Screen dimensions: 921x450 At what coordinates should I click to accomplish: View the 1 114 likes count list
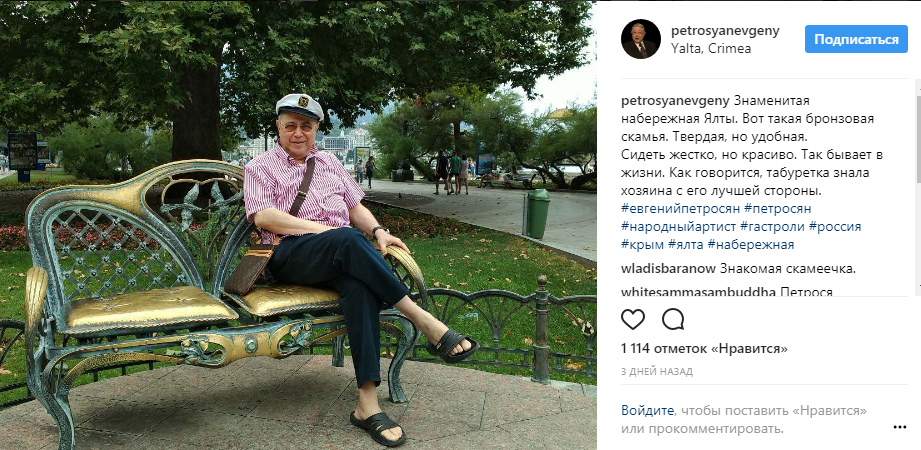click(x=704, y=349)
